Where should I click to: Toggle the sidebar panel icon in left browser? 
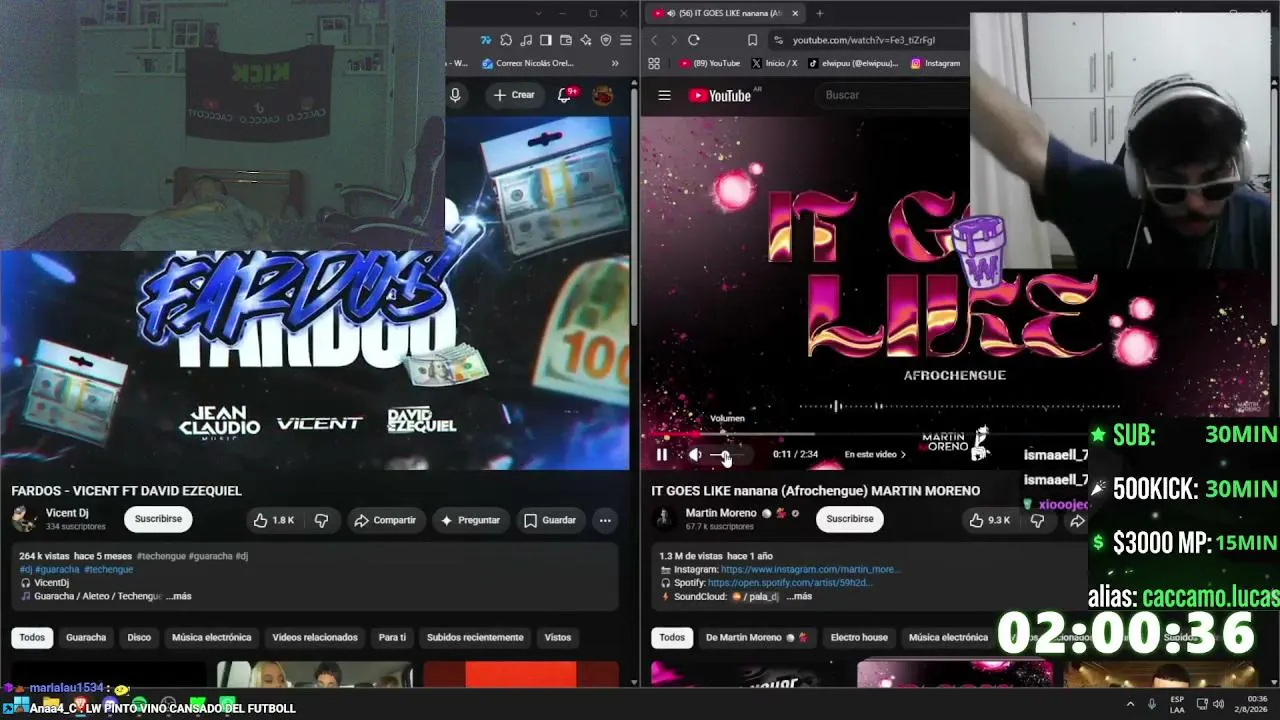pyautogui.click(x=546, y=40)
